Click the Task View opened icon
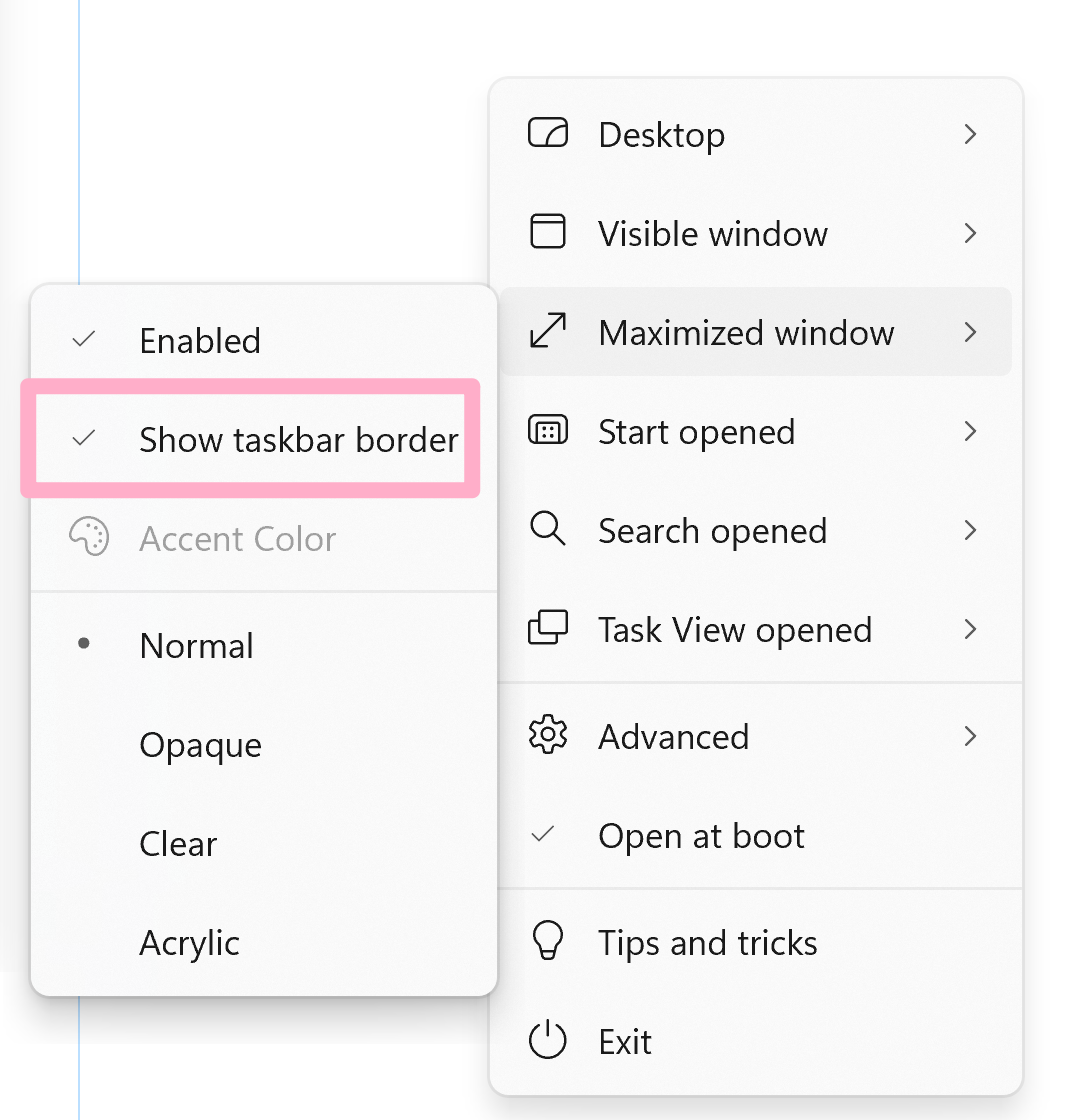This screenshot has width=1089, height=1120. tap(549, 630)
